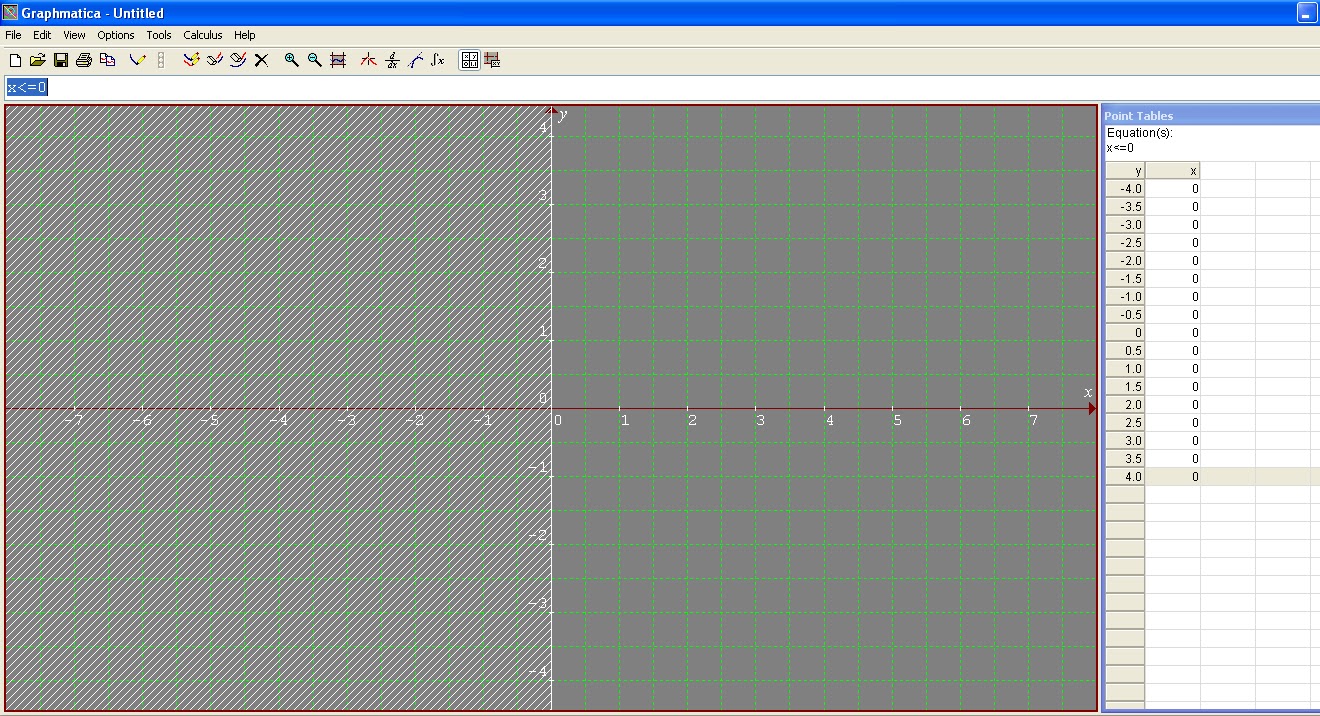The width and height of the screenshot is (1320, 716).
Task: Open a saved graph file
Action: [38, 60]
